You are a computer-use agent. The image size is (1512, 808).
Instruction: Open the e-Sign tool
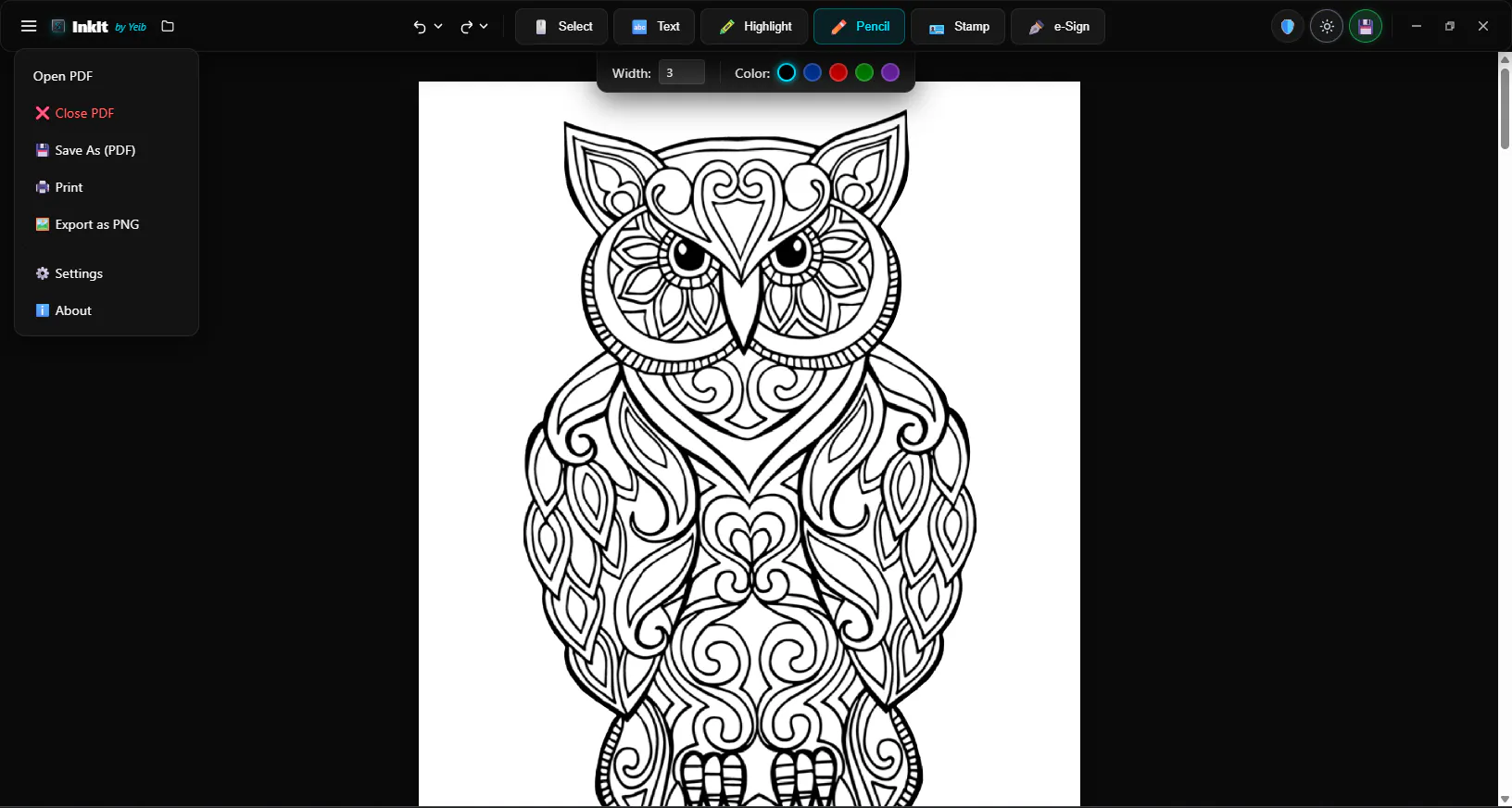click(1058, 27)
